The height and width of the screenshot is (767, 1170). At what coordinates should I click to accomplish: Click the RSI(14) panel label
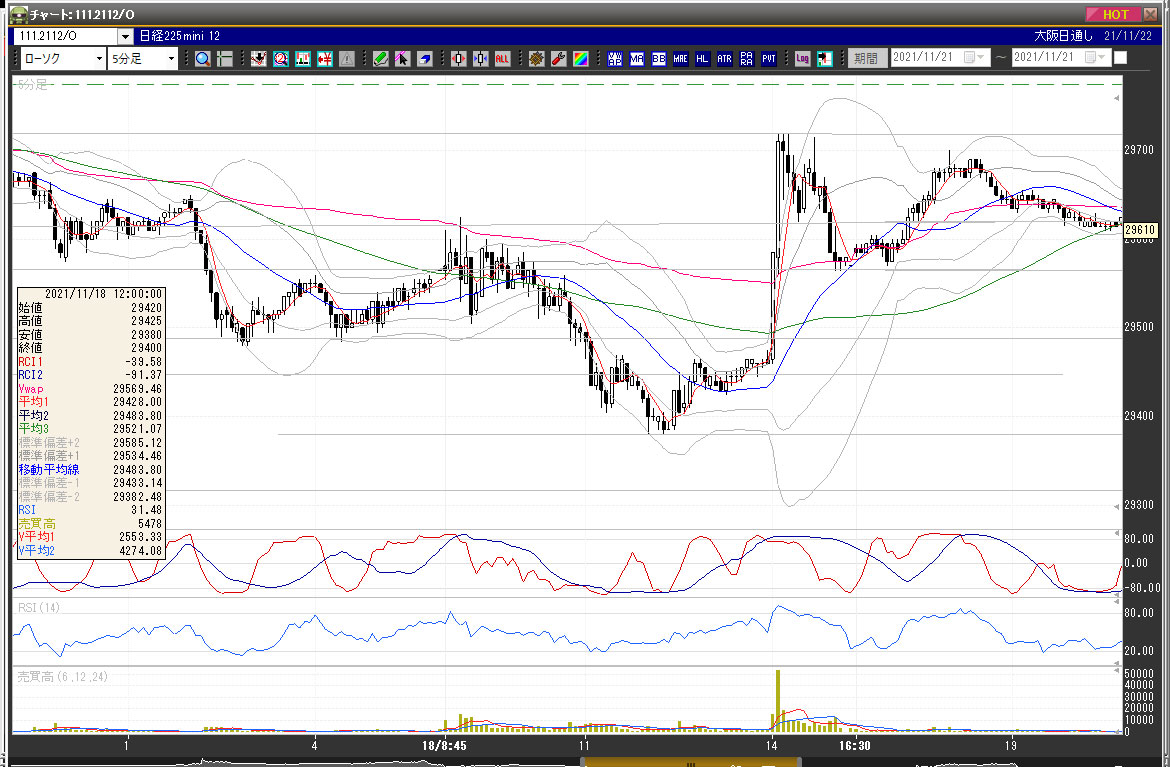pos(39,607)
